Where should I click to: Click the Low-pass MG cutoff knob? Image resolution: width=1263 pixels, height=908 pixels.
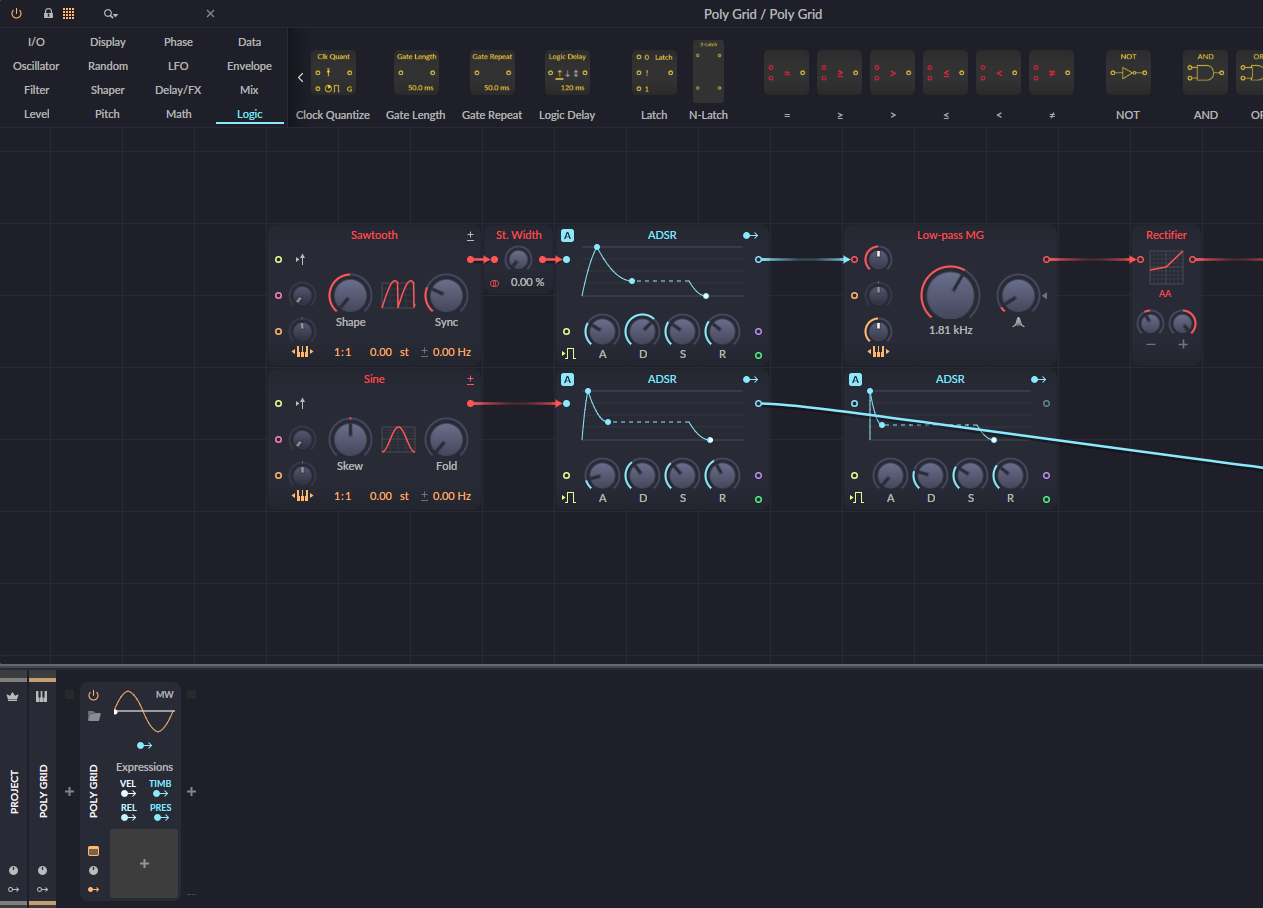click(x=951, y=294)
